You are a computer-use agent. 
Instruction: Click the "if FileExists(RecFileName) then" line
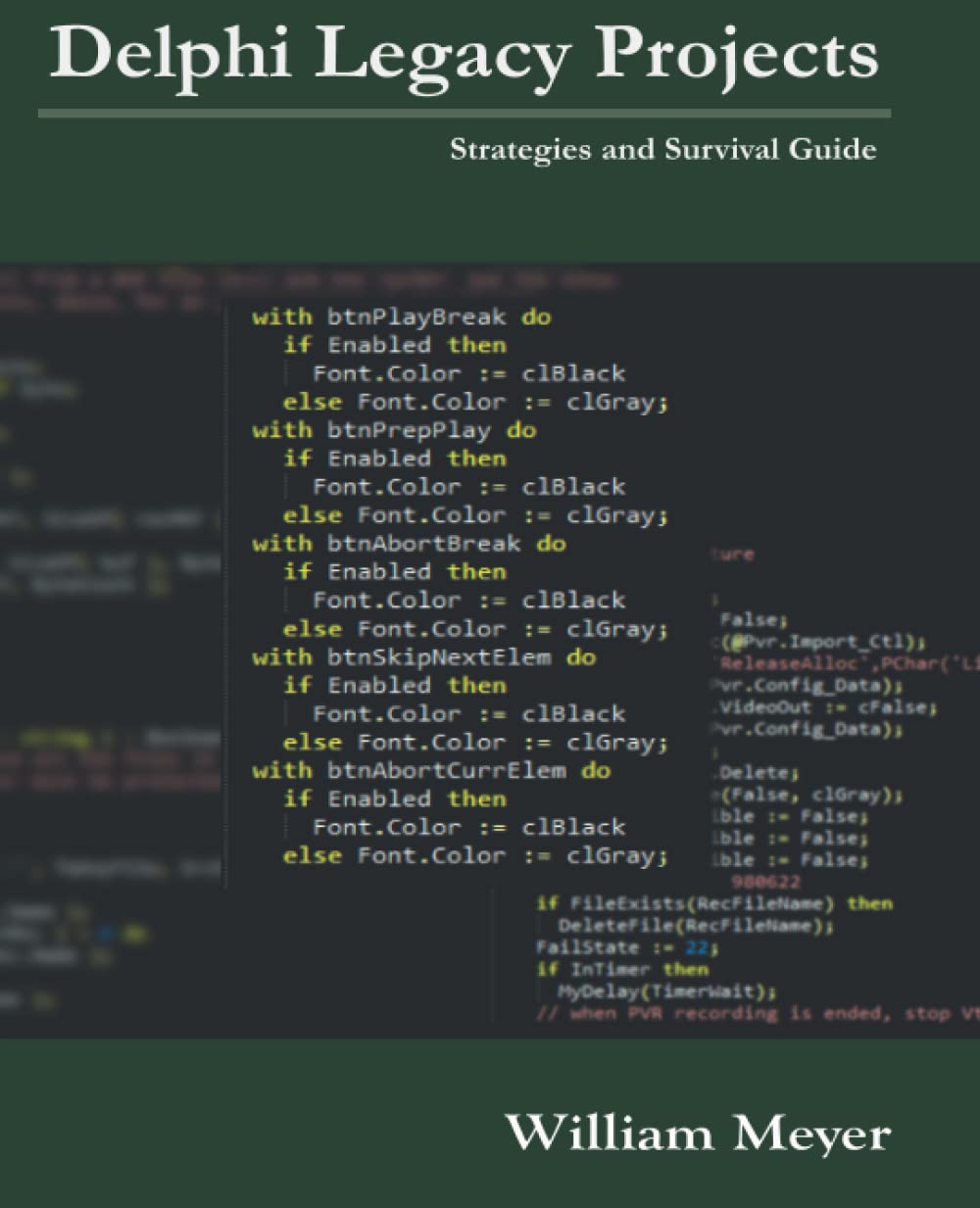713,903
